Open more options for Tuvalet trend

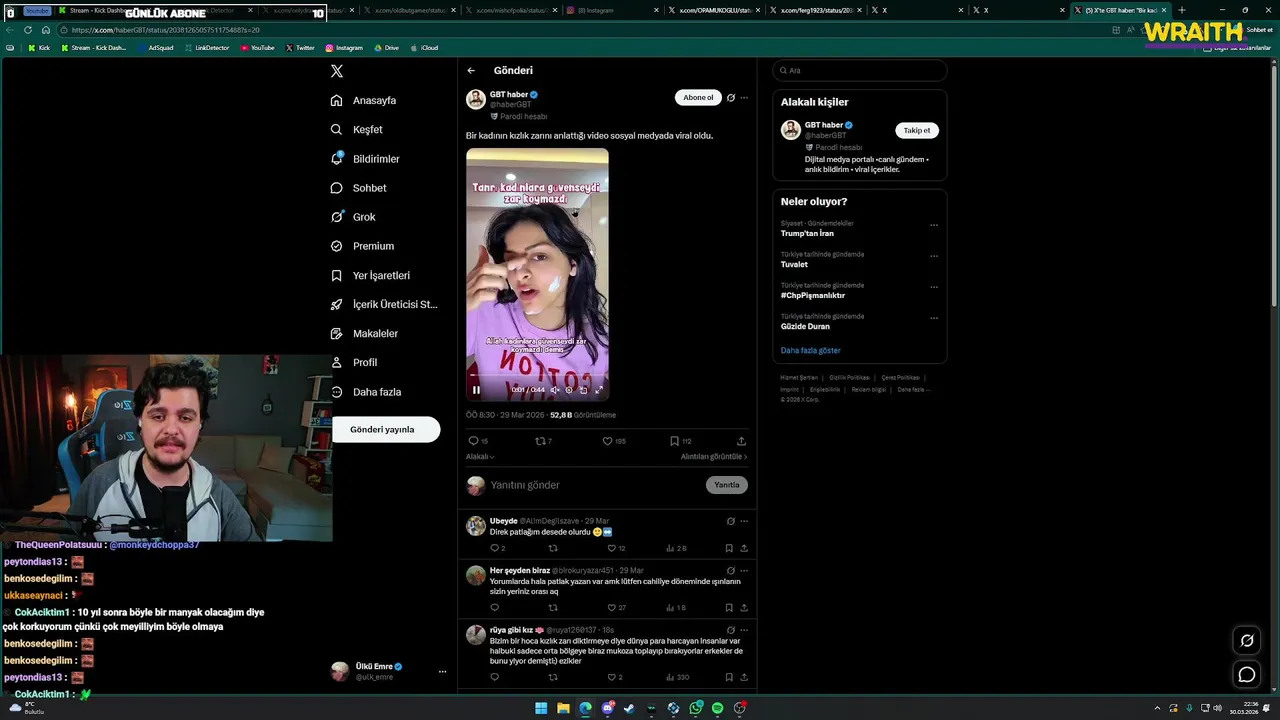pyautogui.click(x=934, y=256)
